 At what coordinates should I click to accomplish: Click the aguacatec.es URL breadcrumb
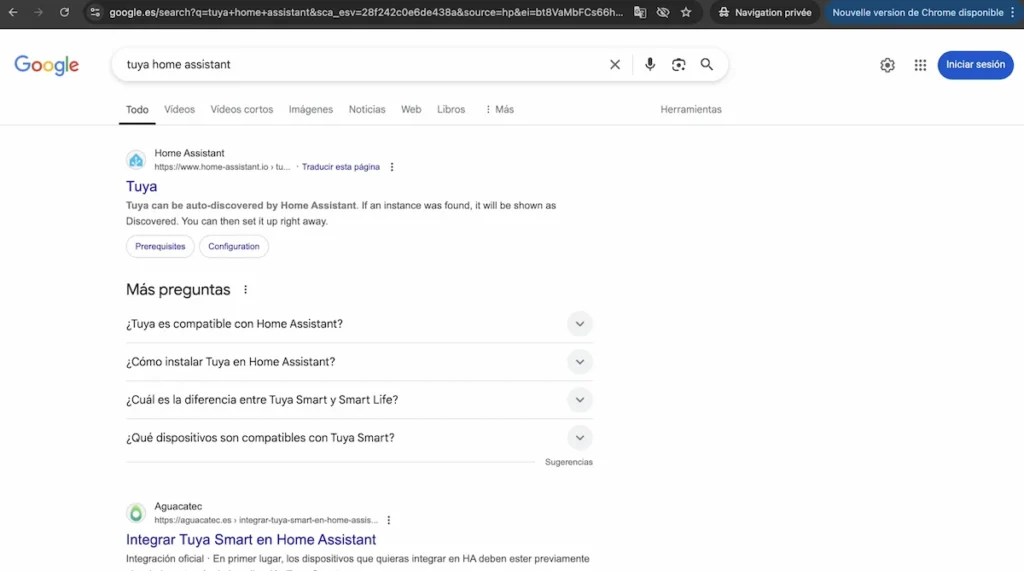(x=266, y=520)
